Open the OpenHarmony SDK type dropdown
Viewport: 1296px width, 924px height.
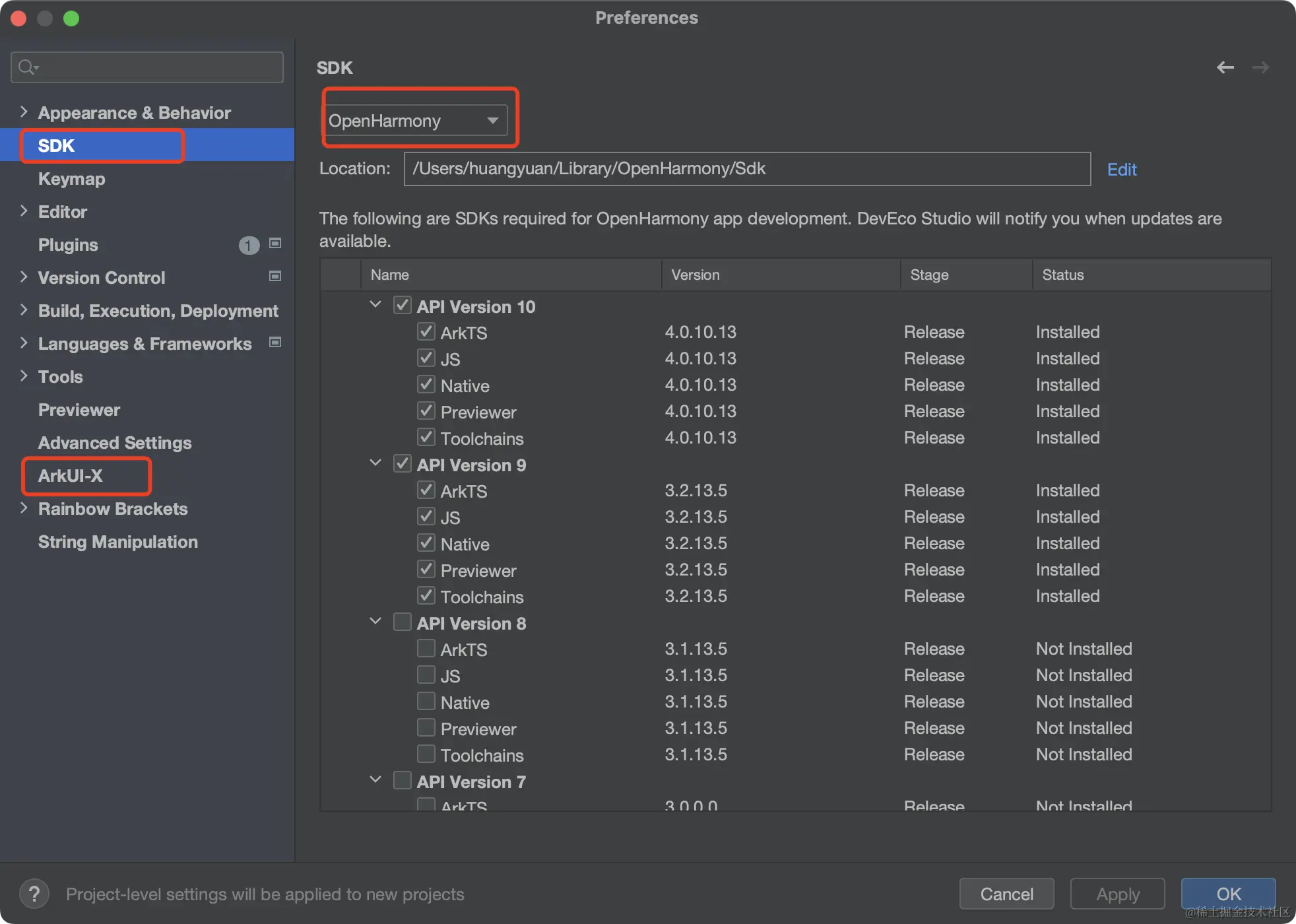[x=416, y=121]
